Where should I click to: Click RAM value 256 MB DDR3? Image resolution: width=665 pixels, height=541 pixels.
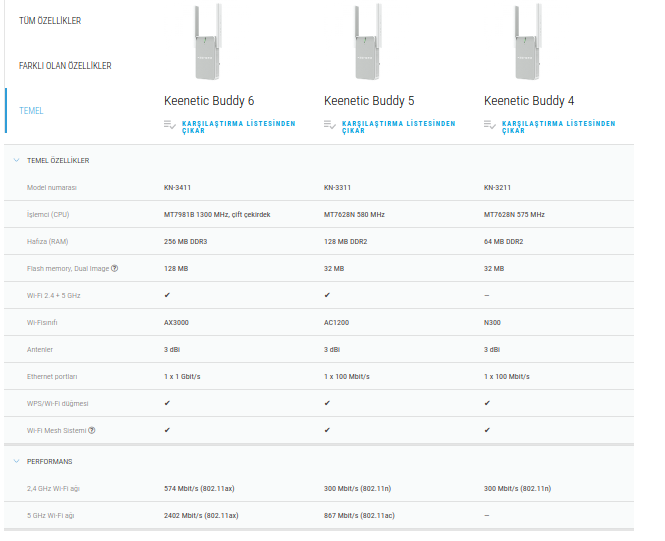185,242
